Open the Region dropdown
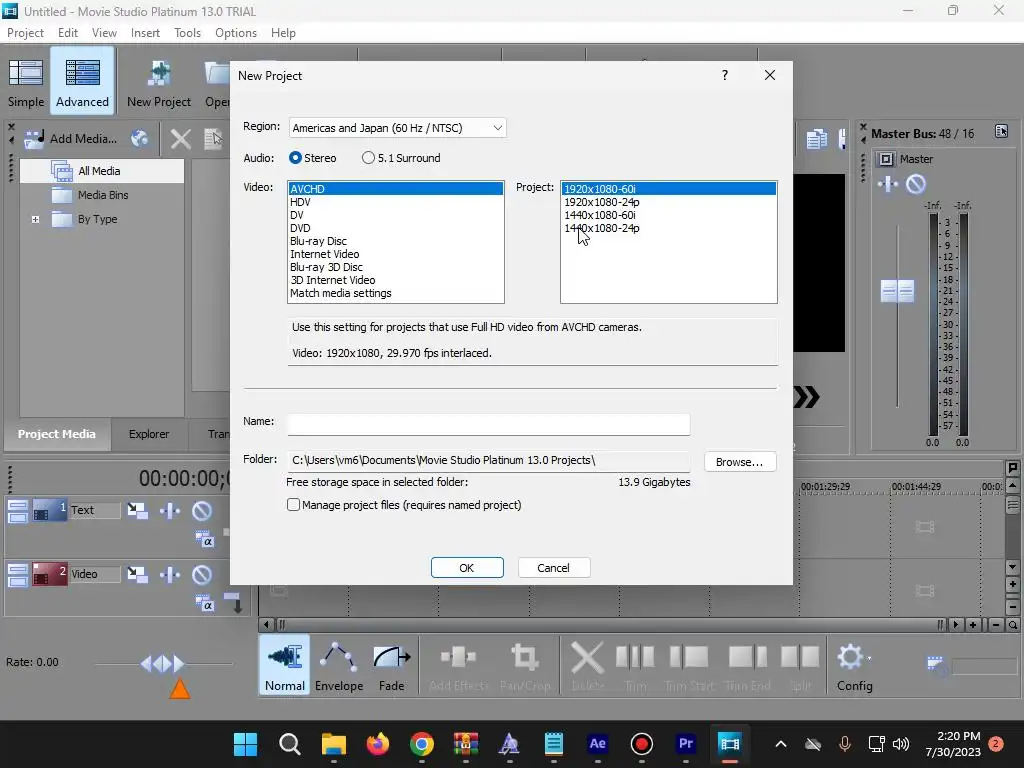The image size is (1024, 768). pyautogui.click(x=397, y=128)
